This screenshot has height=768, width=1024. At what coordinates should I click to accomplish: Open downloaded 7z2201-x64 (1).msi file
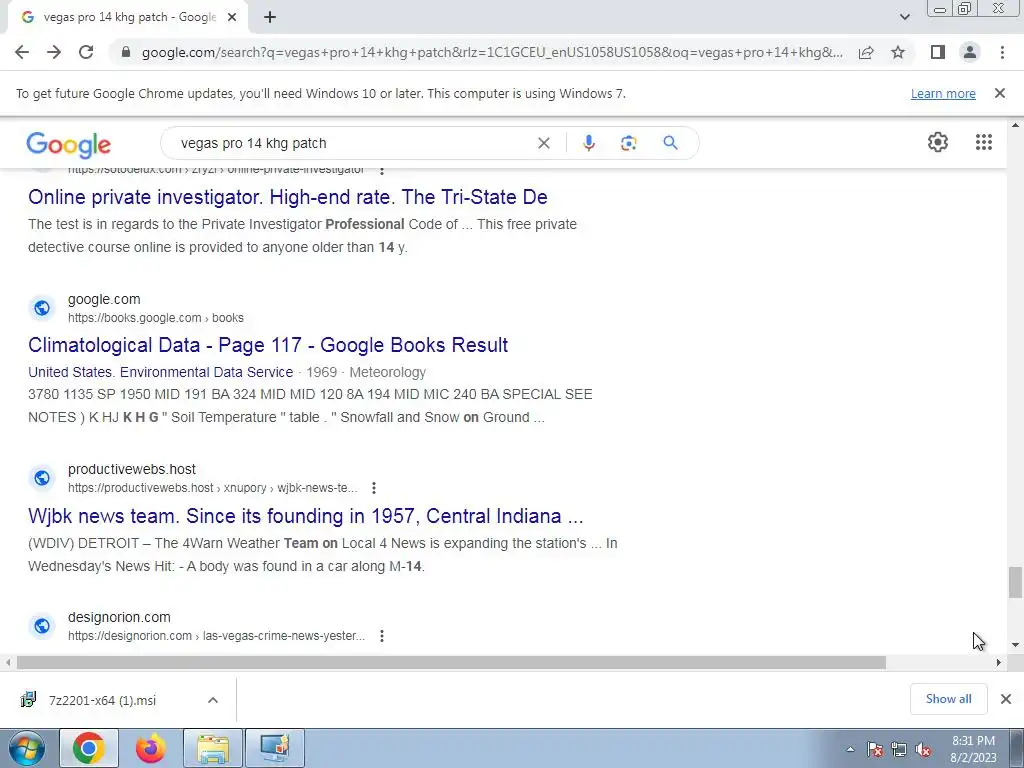click(x=102, y=700)
